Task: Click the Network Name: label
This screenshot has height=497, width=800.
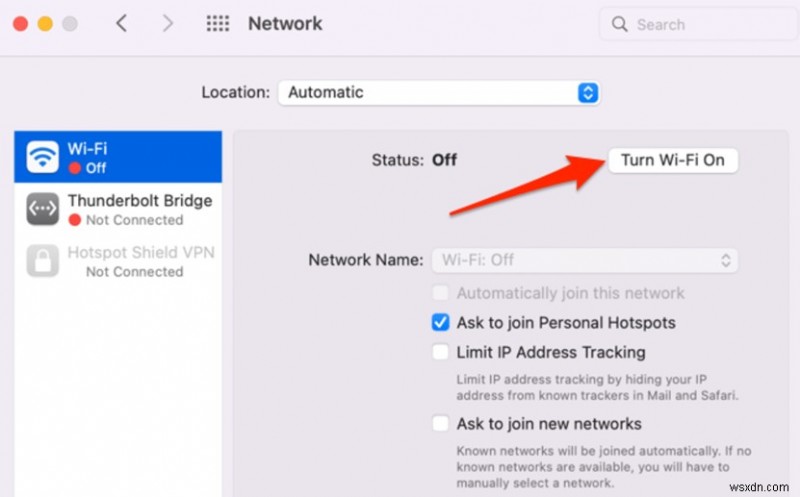Action: [366, 260]
